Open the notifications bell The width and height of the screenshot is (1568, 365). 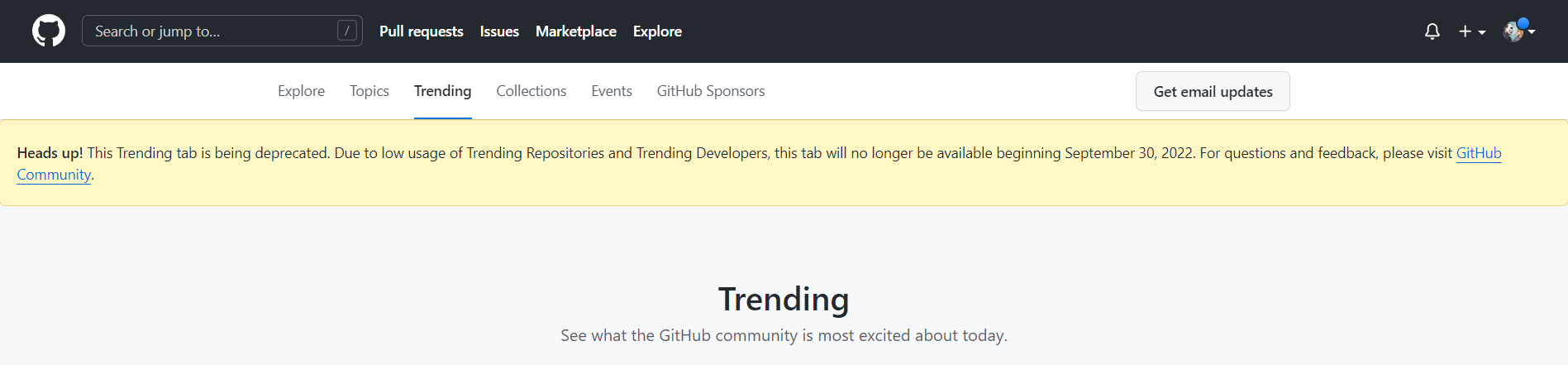tap(1432, 31)
